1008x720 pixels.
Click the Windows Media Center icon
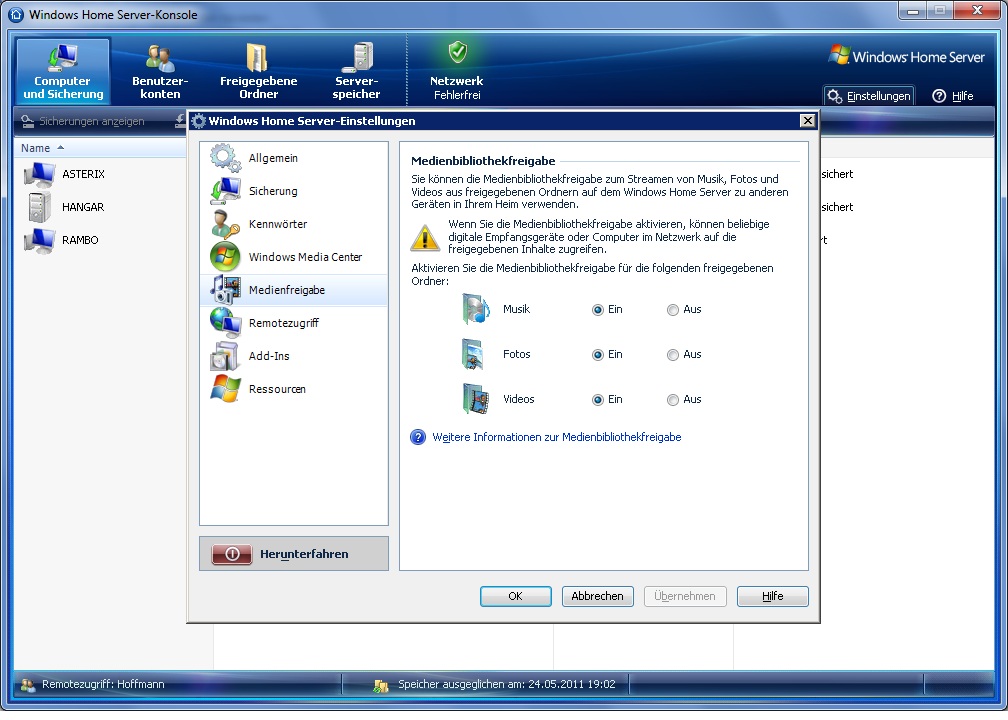pos(225,256)
